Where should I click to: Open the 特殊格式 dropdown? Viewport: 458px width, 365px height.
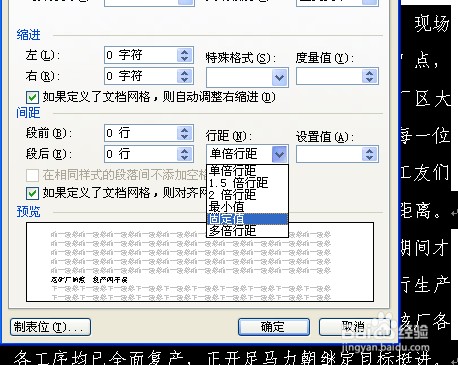pyautogui.click(x=279, y=78)
